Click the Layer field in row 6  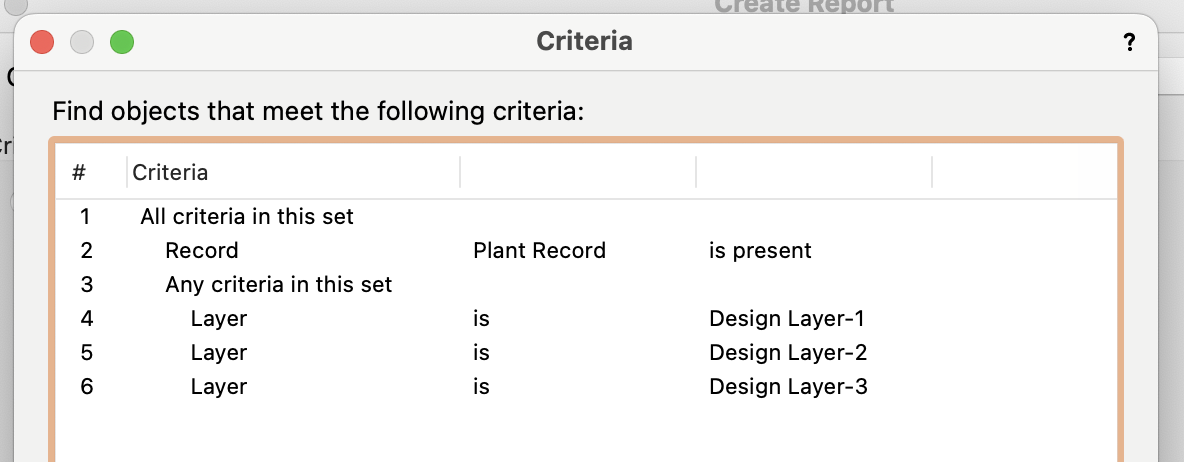(x=218, y=386)
